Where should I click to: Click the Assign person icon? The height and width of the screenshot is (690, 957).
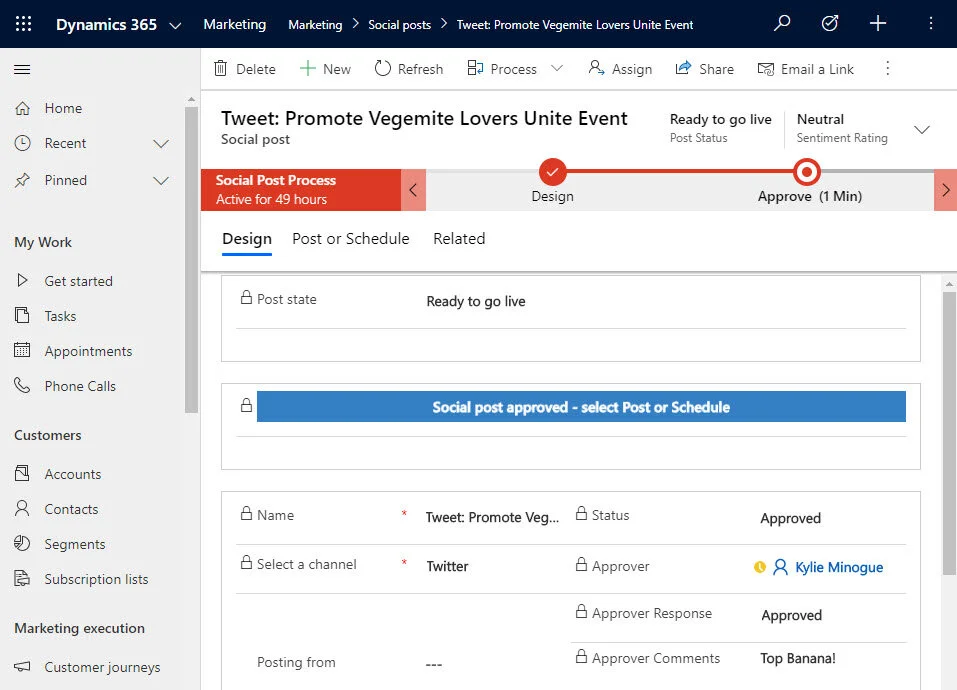[x=596, y=68]
